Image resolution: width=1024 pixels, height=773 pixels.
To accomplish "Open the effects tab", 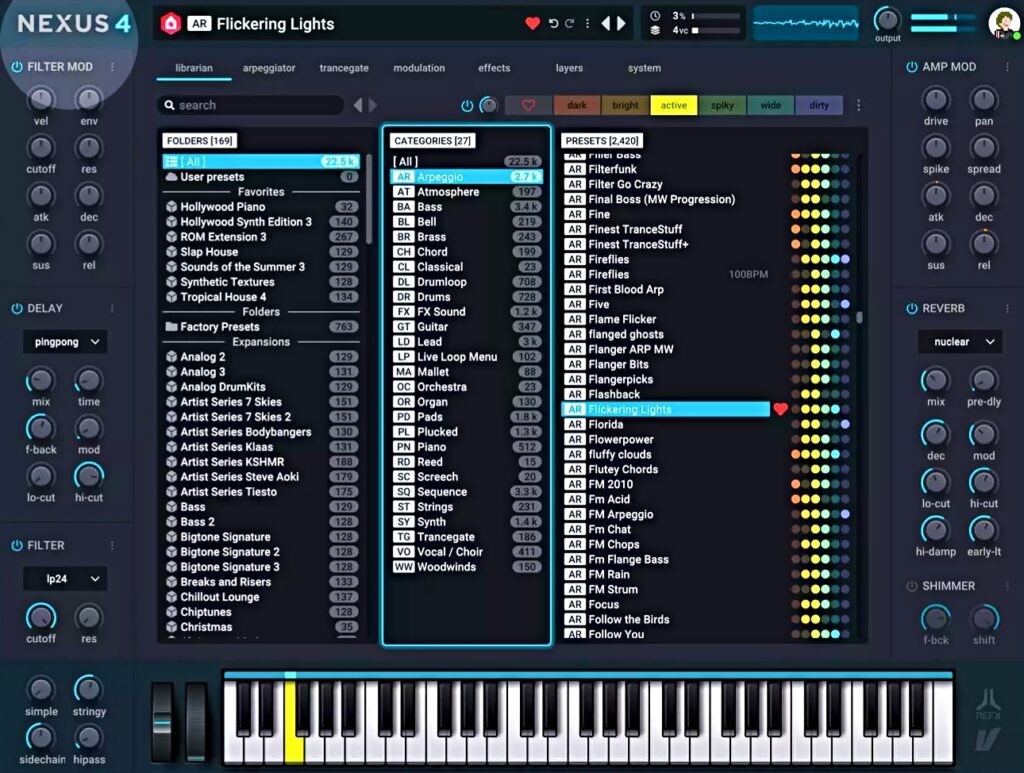I will pyautogui.click(x=493, y=68).
